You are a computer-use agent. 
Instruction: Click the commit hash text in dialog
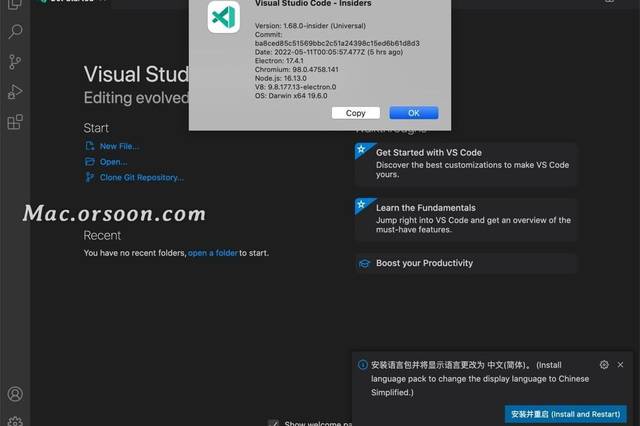[337, 43]
